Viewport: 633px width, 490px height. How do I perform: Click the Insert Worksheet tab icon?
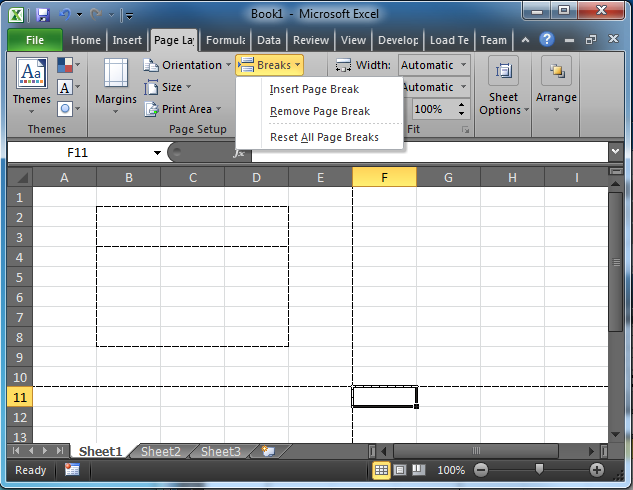coord(267,452)
